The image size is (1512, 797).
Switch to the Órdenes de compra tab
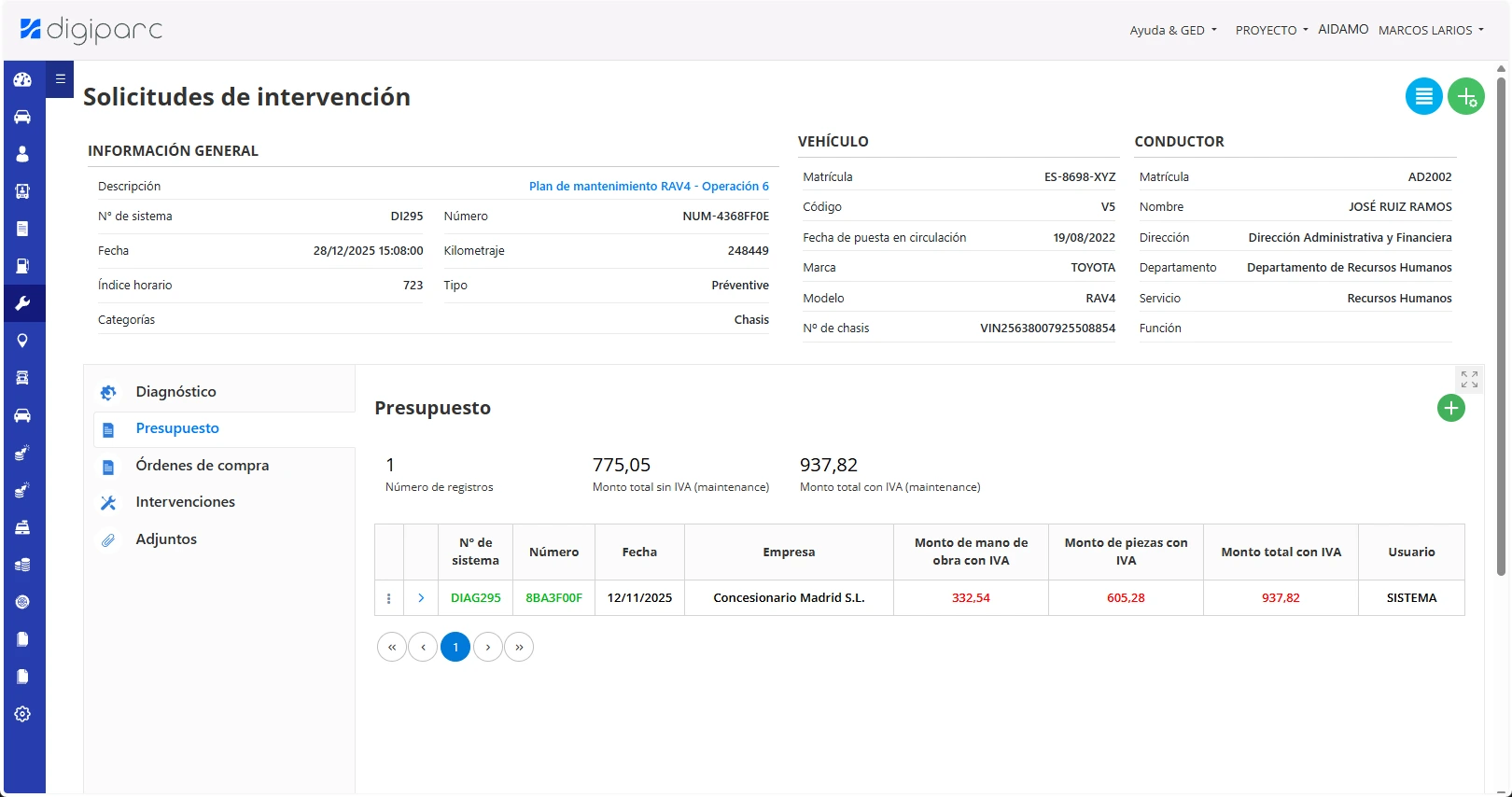coord(202,466)
